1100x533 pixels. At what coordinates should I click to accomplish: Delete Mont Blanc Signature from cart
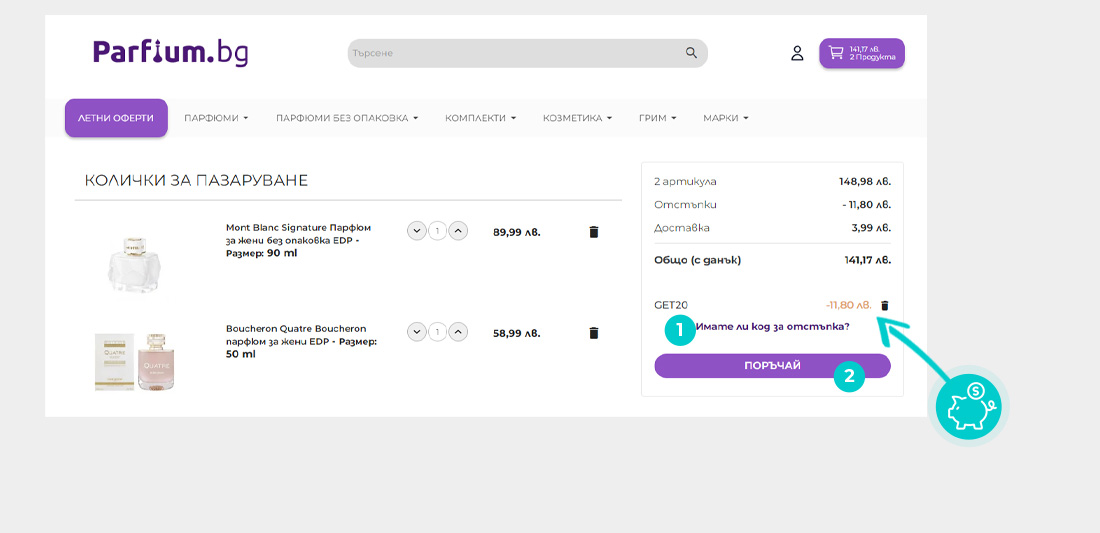593,232
